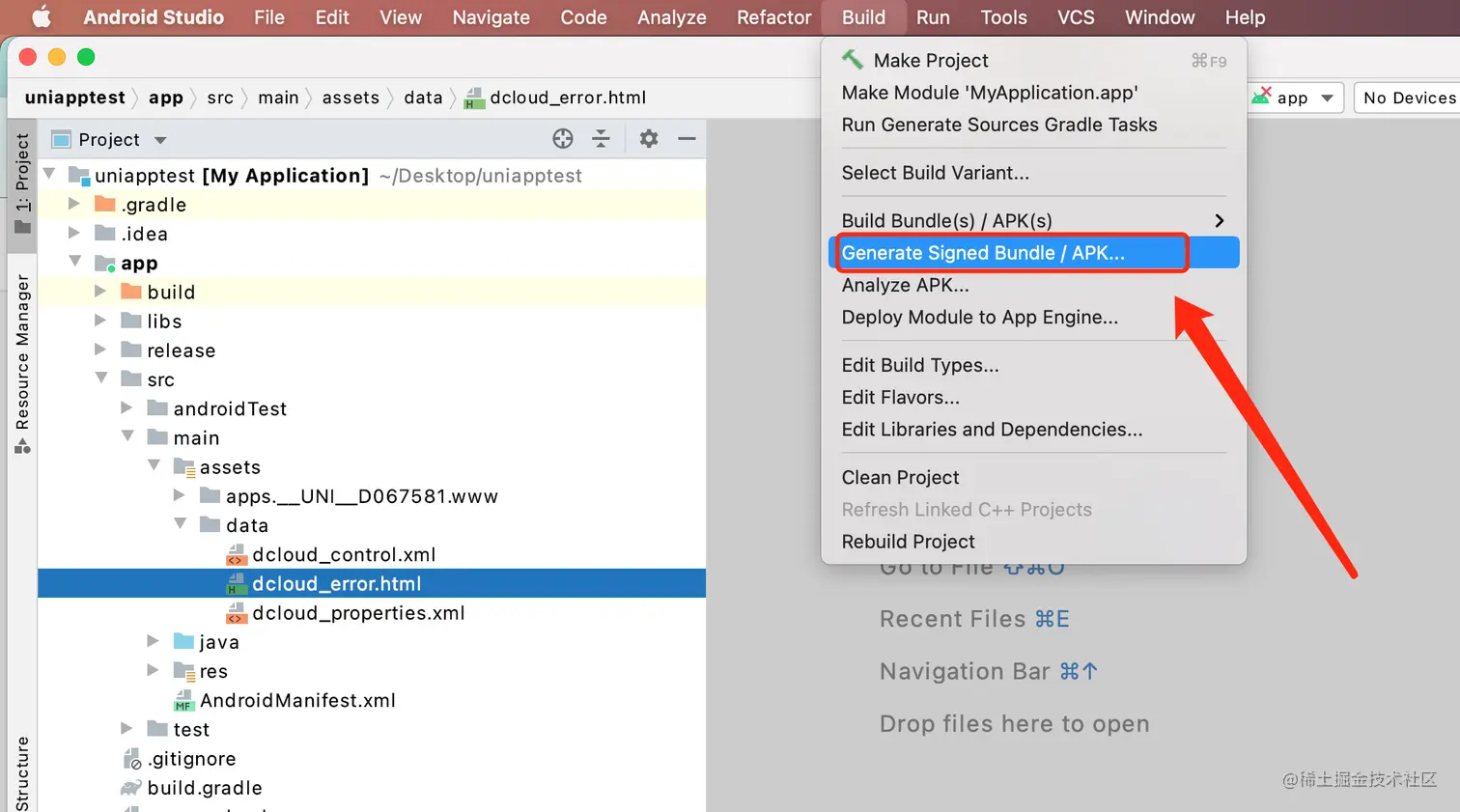
Task: Expand the java folder arrow
Action: (x=153, y=641)
